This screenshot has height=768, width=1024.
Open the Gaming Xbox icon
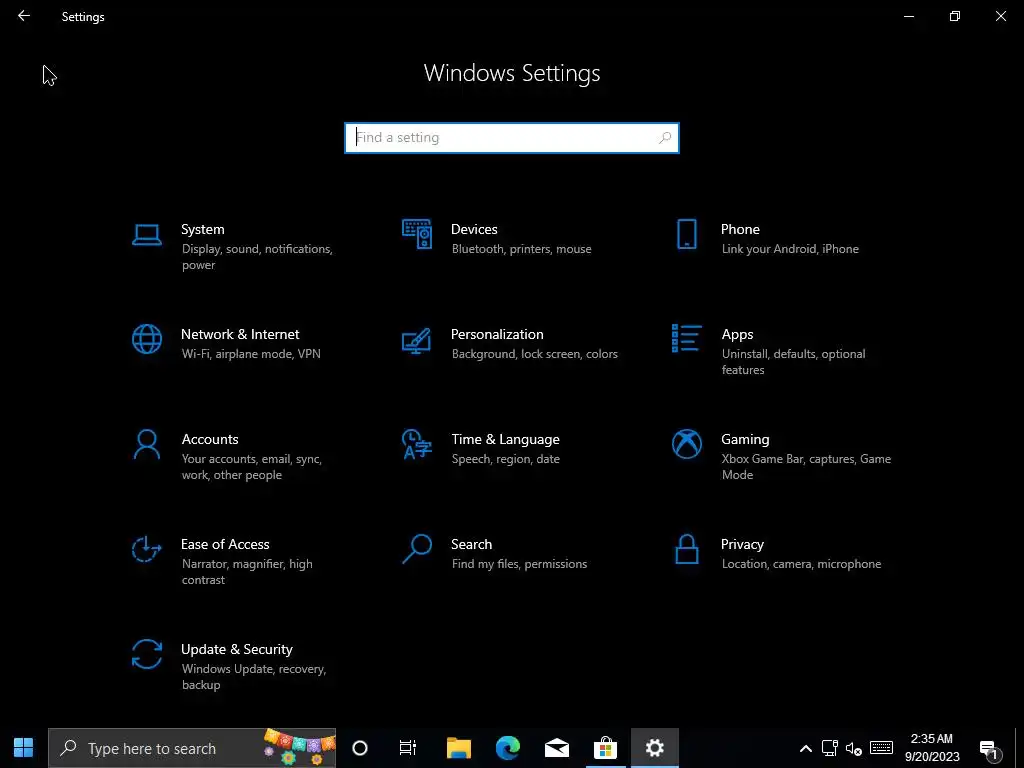(687, 444)
